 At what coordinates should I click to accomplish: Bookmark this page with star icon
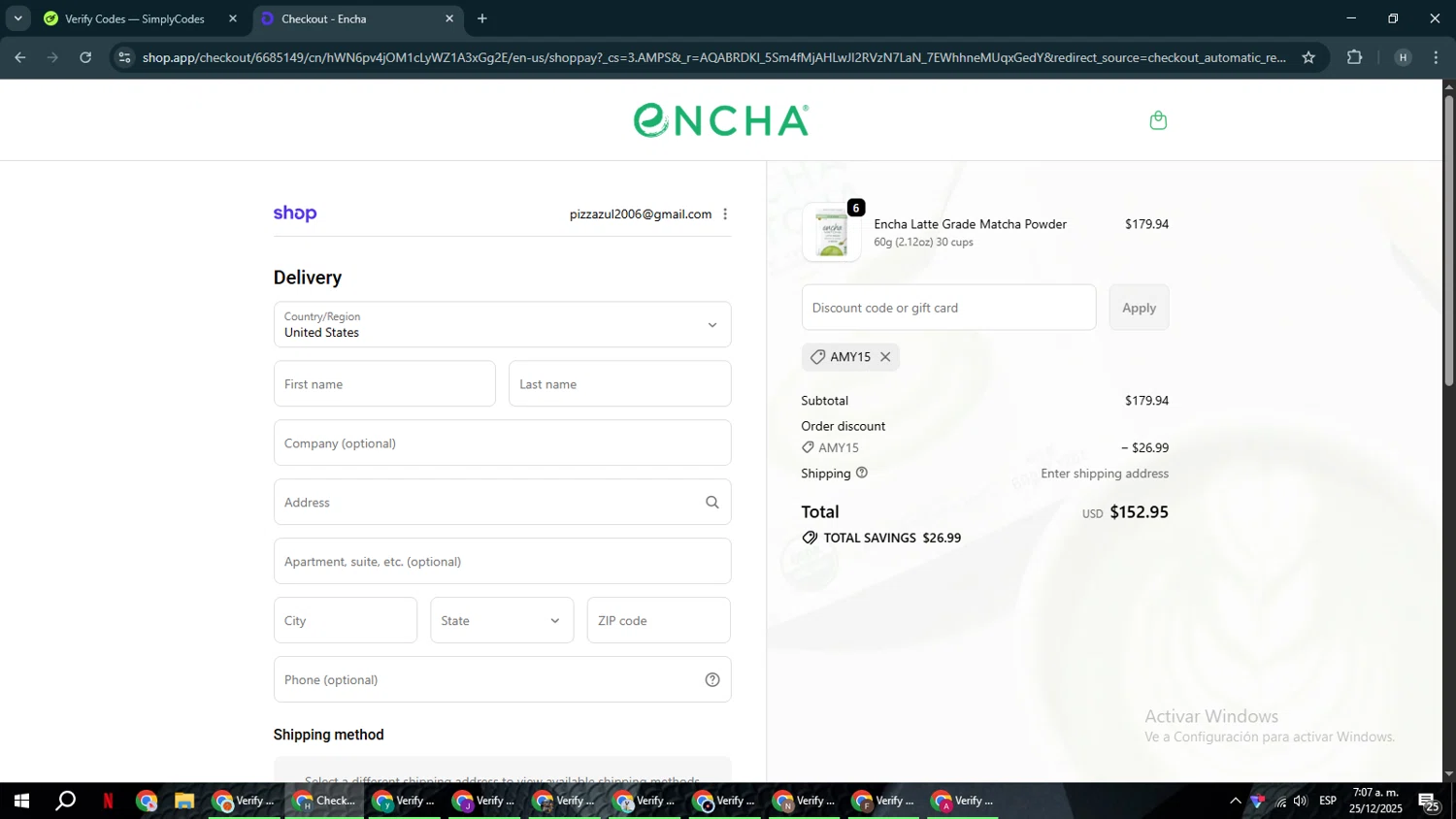pos(1308,57)
